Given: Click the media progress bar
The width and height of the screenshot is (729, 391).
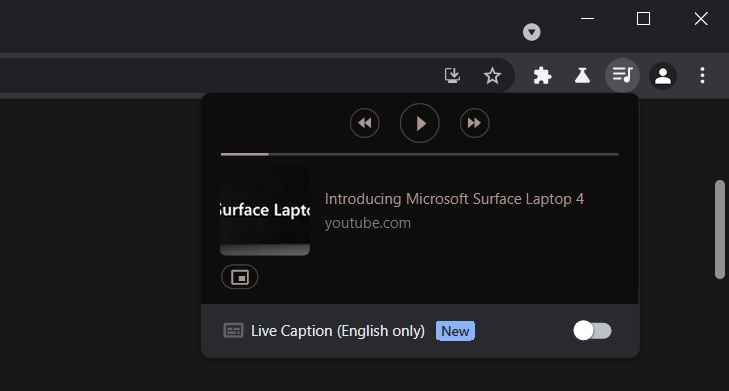Looking at the screenshot, I should (419, 154).
